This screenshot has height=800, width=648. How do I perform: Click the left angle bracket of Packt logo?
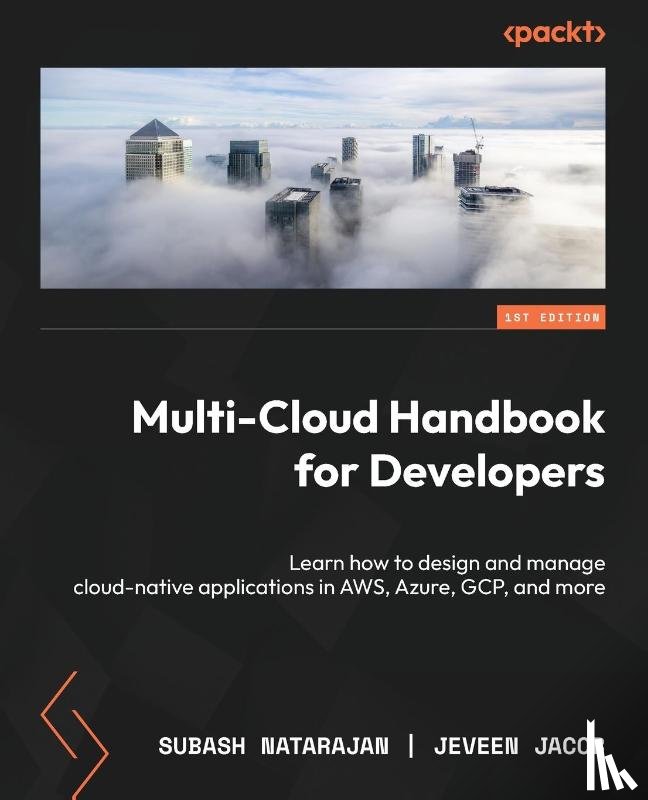tap(509, 34)
